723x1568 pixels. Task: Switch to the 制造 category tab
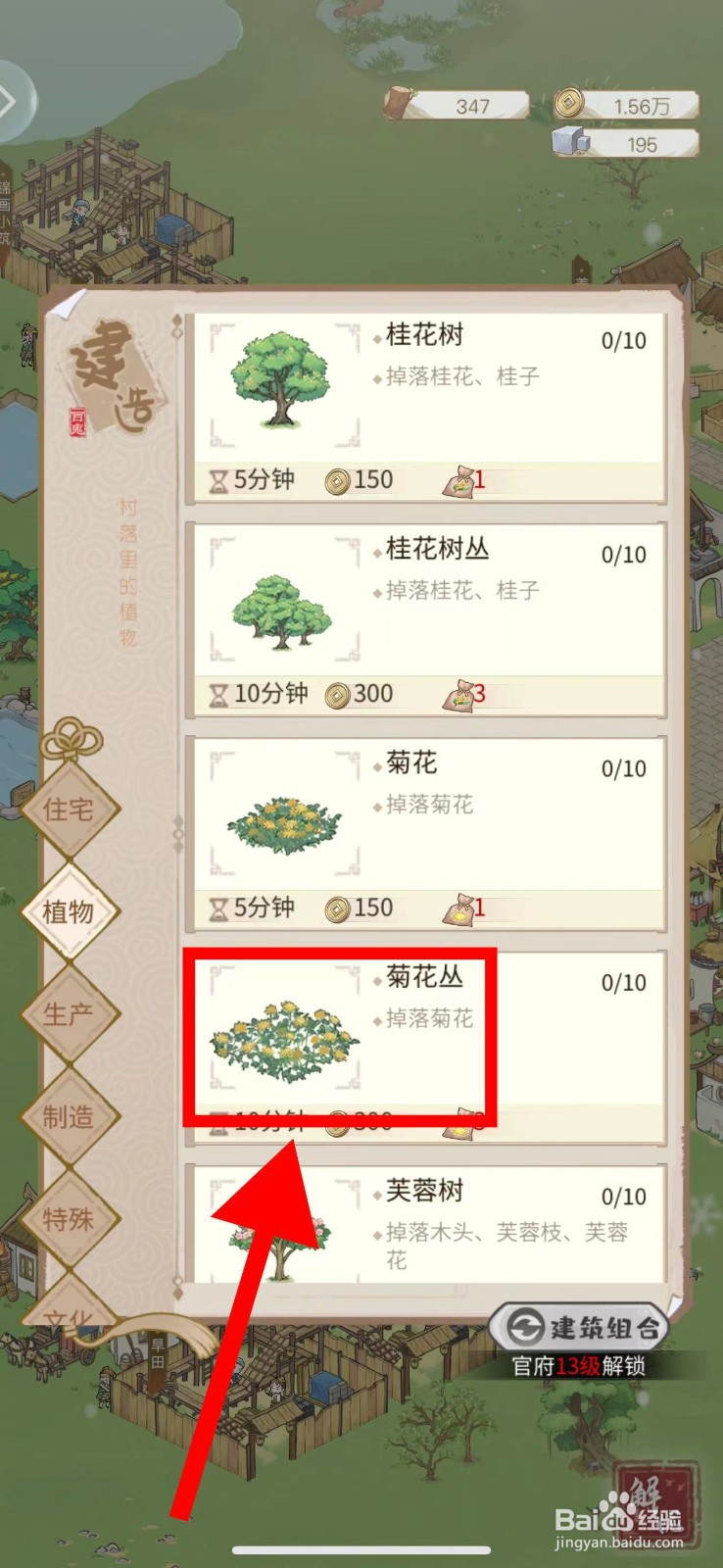click(x=70, y=1117)
